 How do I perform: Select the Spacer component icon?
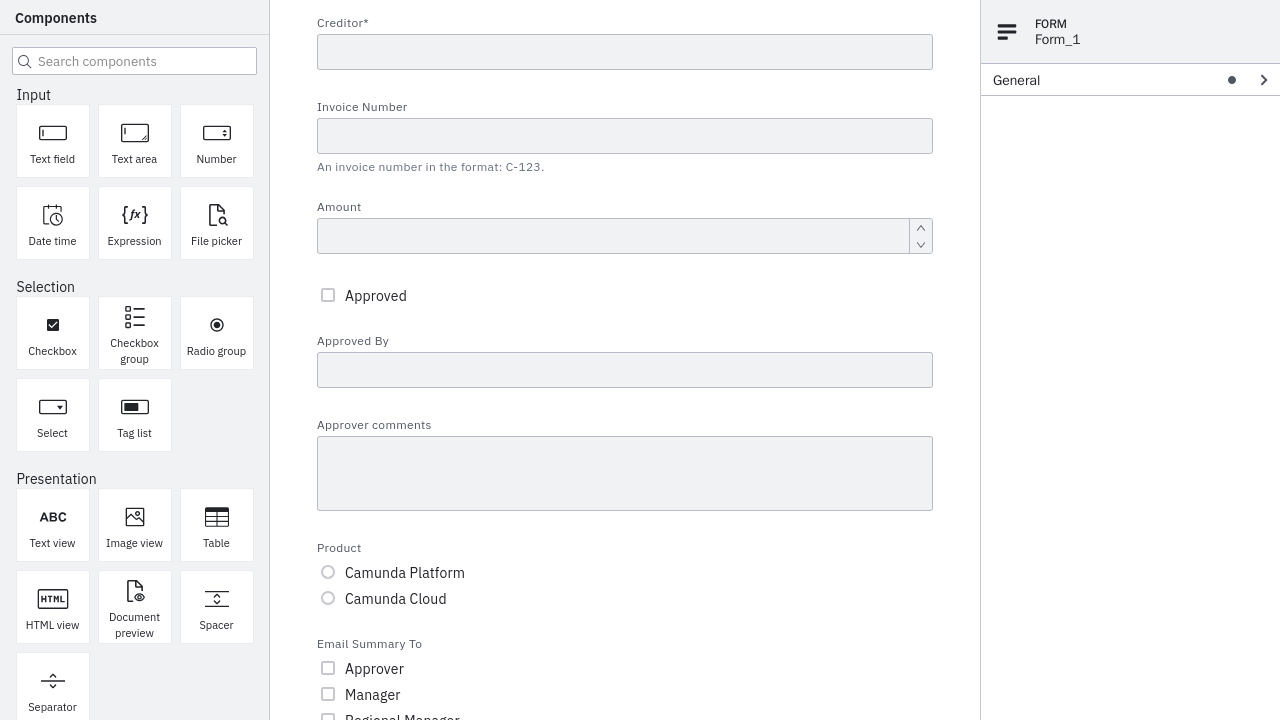217,599
